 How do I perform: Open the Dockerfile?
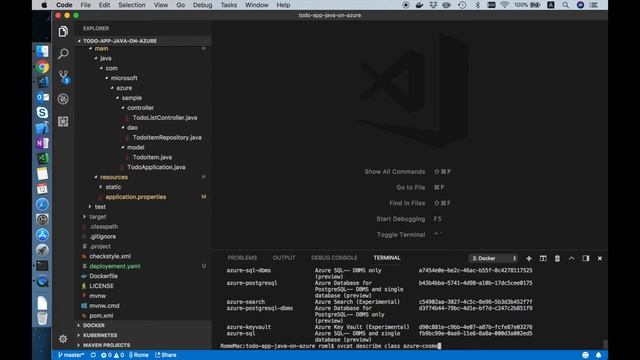click(x=103, y=276)
